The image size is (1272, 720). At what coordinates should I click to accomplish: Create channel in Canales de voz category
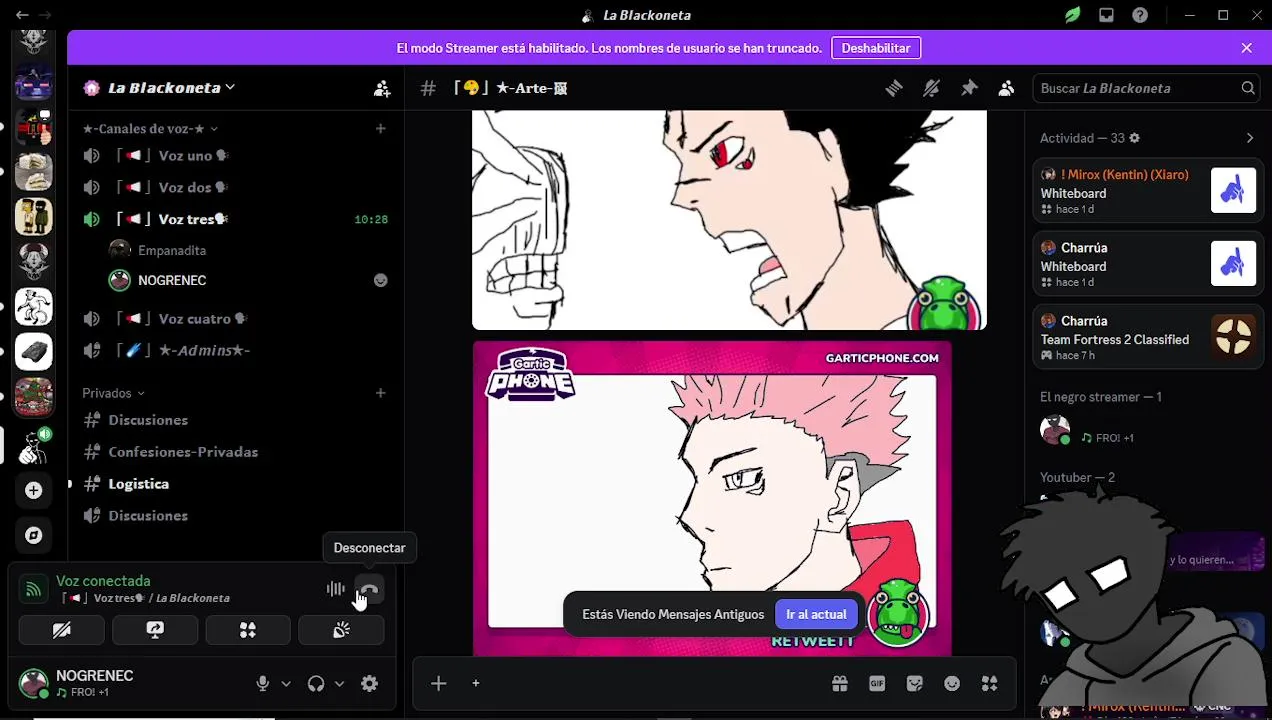coord(380,129)
